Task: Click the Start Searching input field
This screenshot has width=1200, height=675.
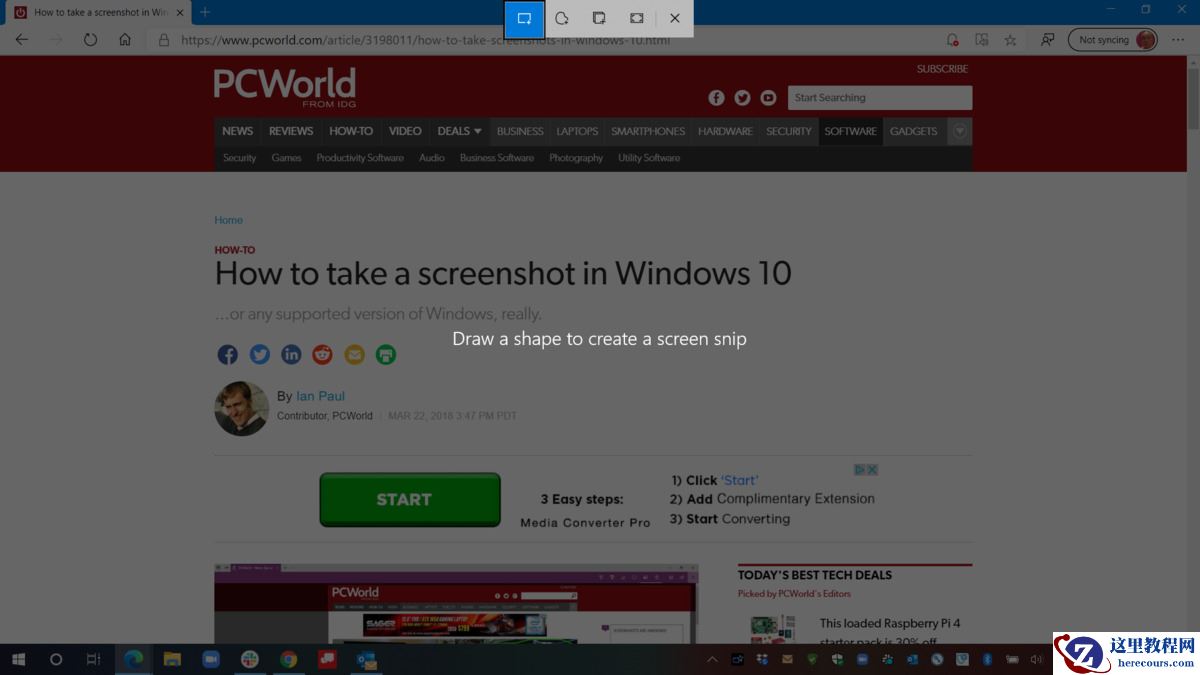Action: coord(880,97)
